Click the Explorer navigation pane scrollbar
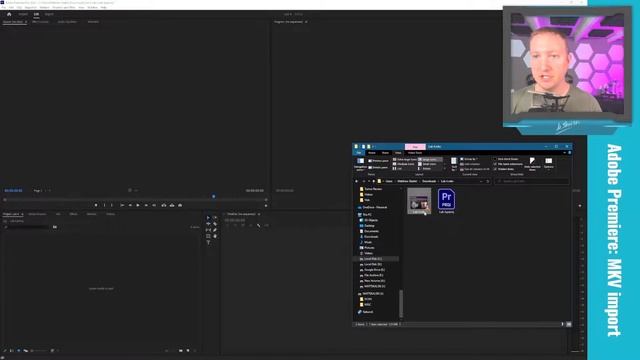The image size is (640, 360). [401, 303]
